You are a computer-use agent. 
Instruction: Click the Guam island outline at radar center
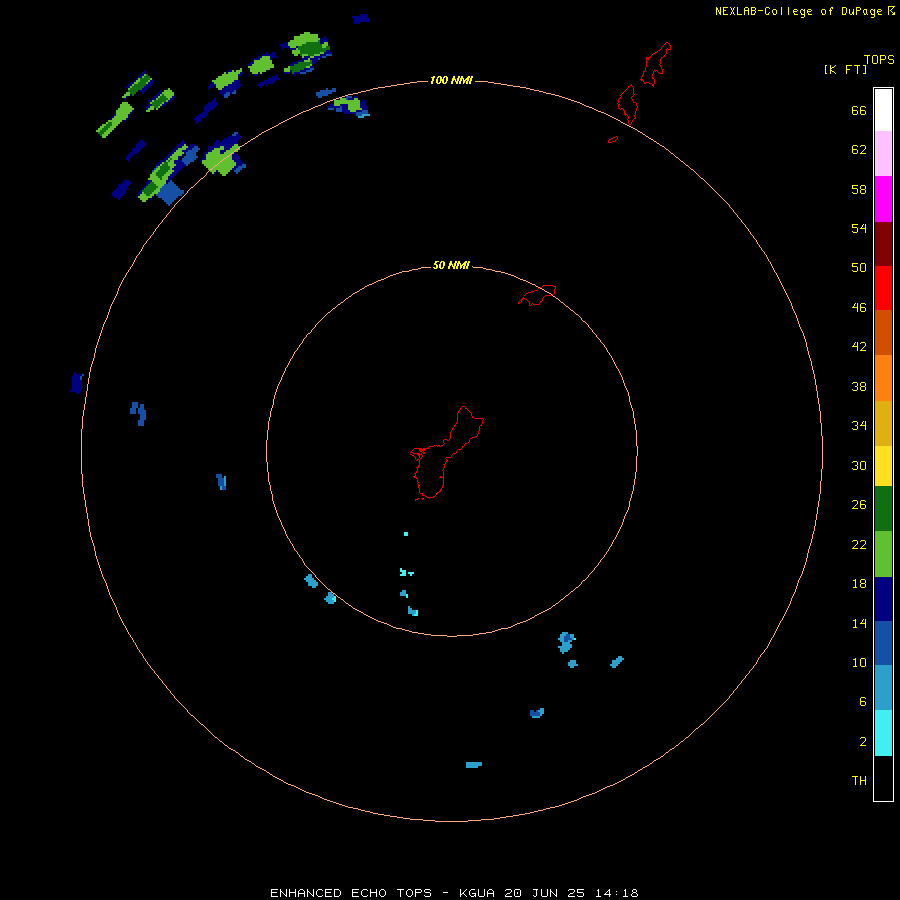click(447, 453)
